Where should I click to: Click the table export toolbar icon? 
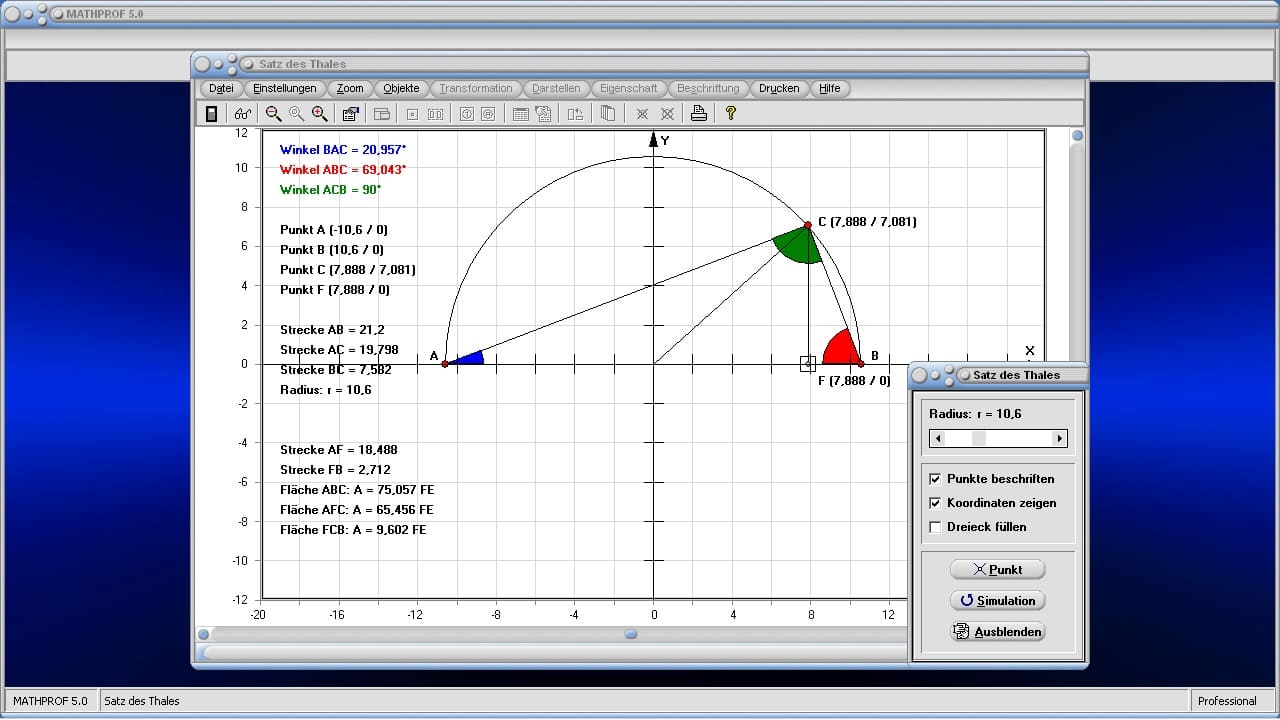tap(543, 114)
